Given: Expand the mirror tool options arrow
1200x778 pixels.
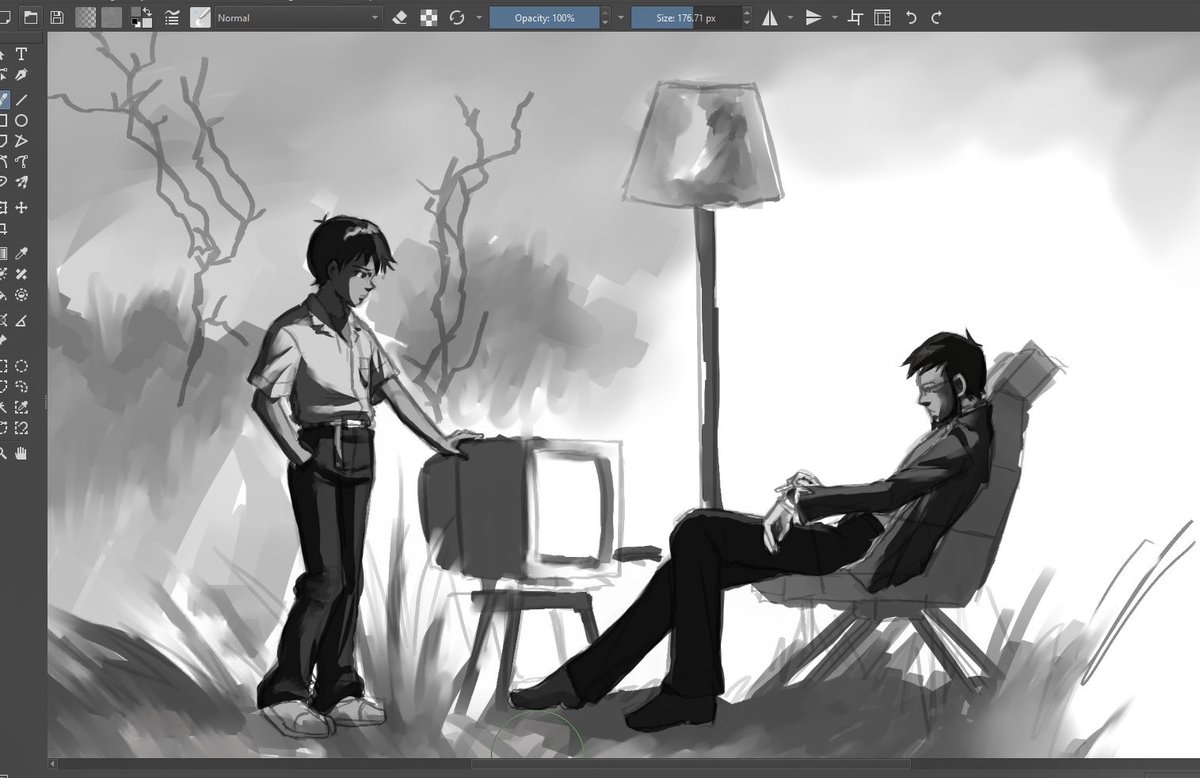Looking at the screenshot, I should click(x=790, y=17).
